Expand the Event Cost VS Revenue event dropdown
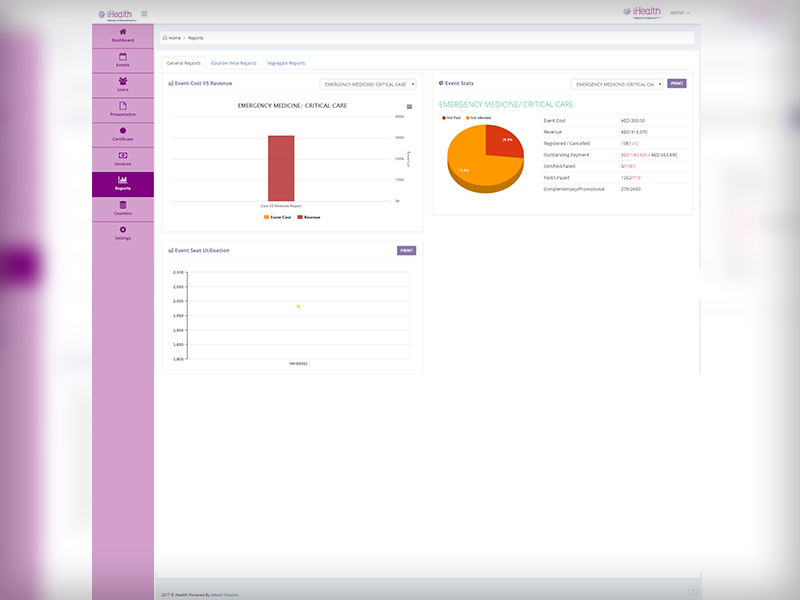800x600 pixels. pos(367,84)
